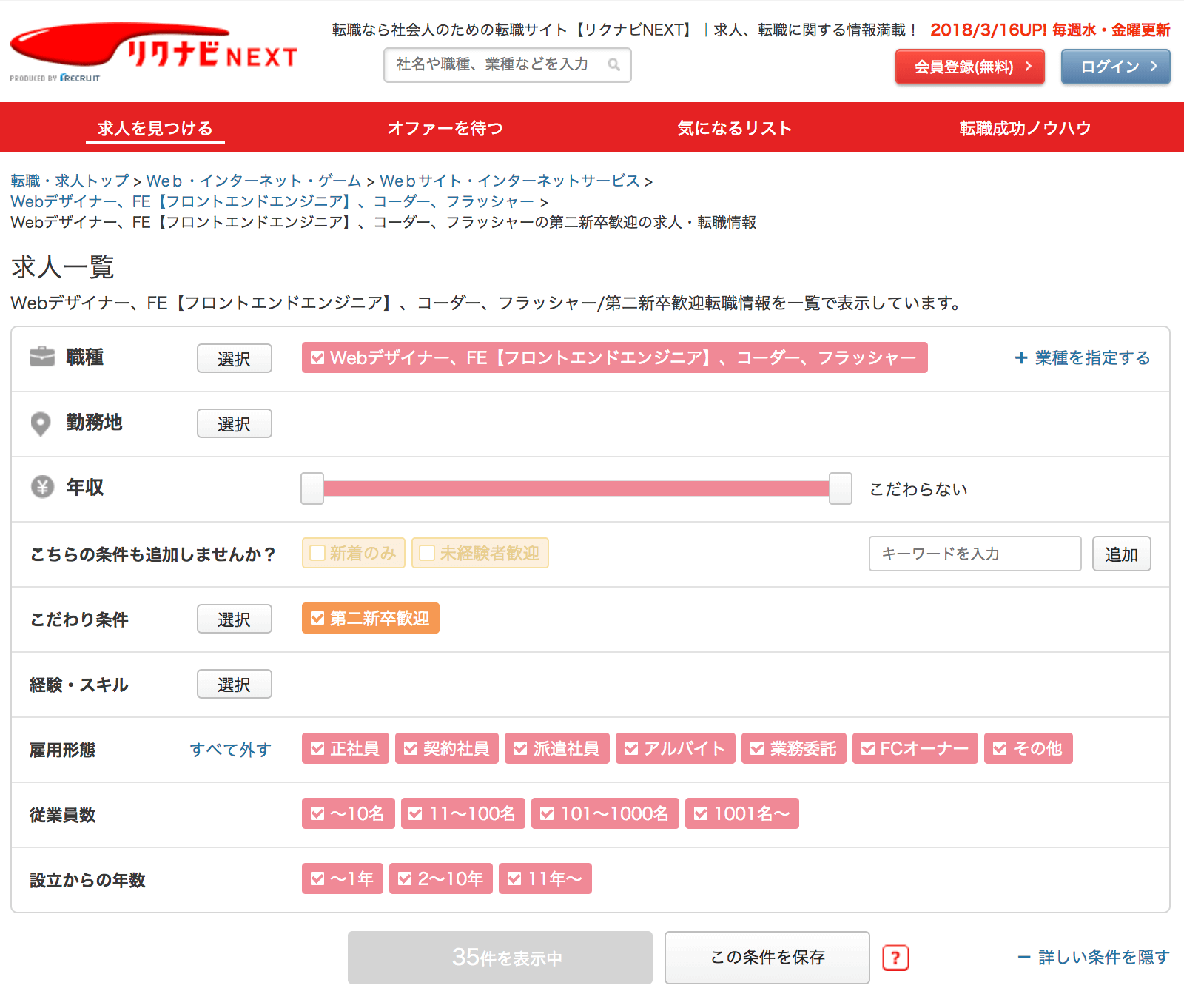
Task: Click the 追加 keyword button
Action: tap(1122, 554)
